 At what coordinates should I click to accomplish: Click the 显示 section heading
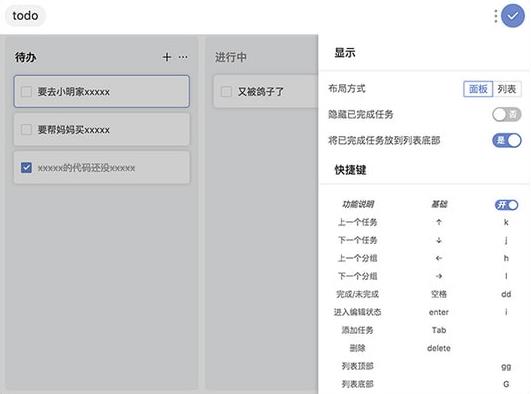coord(345,53)
